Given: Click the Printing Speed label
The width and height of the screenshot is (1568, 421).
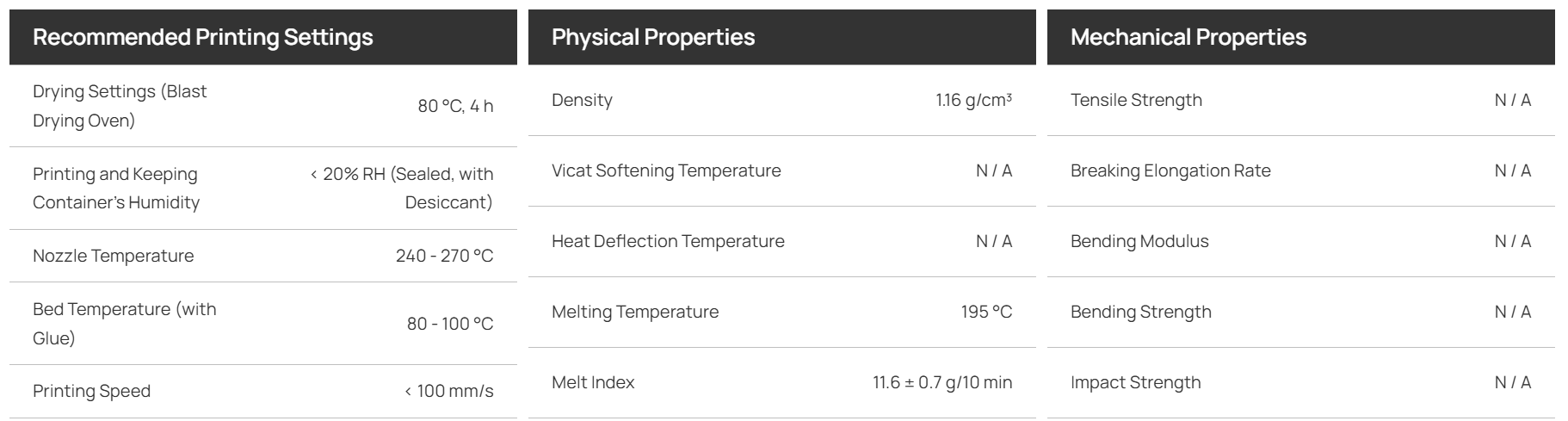Looking at the screenshot, I should click(x=91, y=391).
